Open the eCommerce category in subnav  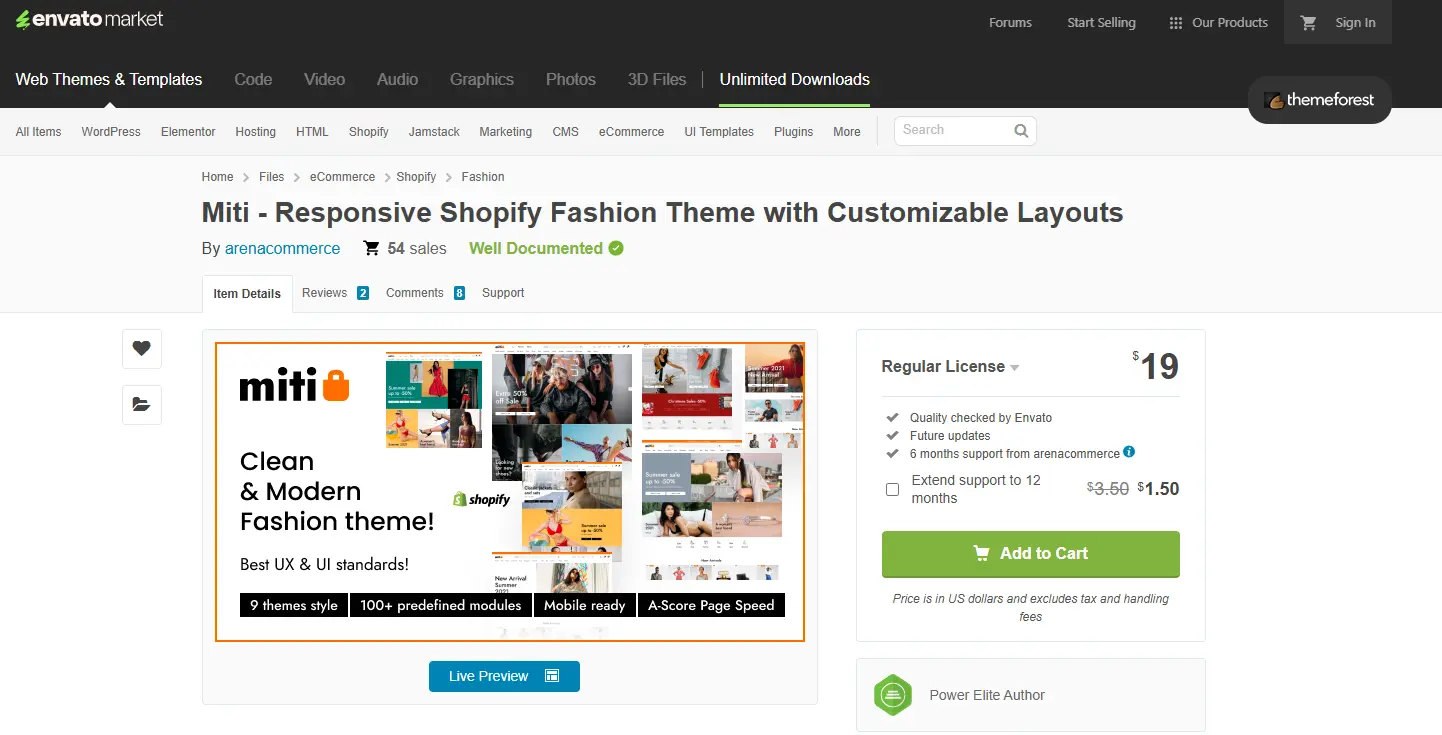pyautogui.click(x=631, y=132)
